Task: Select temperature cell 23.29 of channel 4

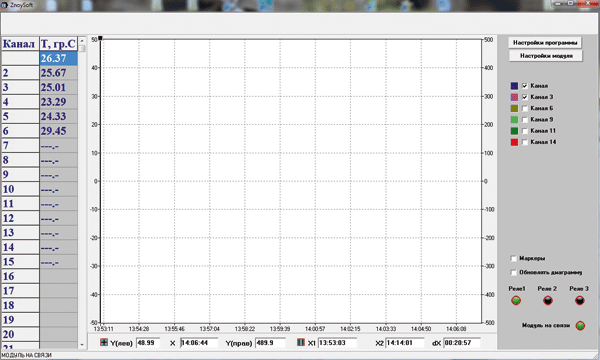Action: (59, 102)
